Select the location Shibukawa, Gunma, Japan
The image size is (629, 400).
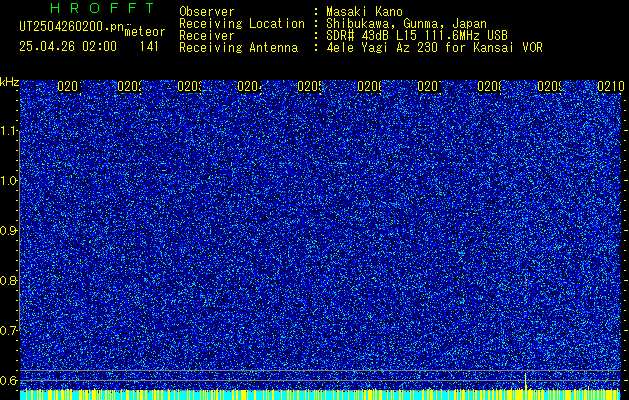click(x=406, y=24)
